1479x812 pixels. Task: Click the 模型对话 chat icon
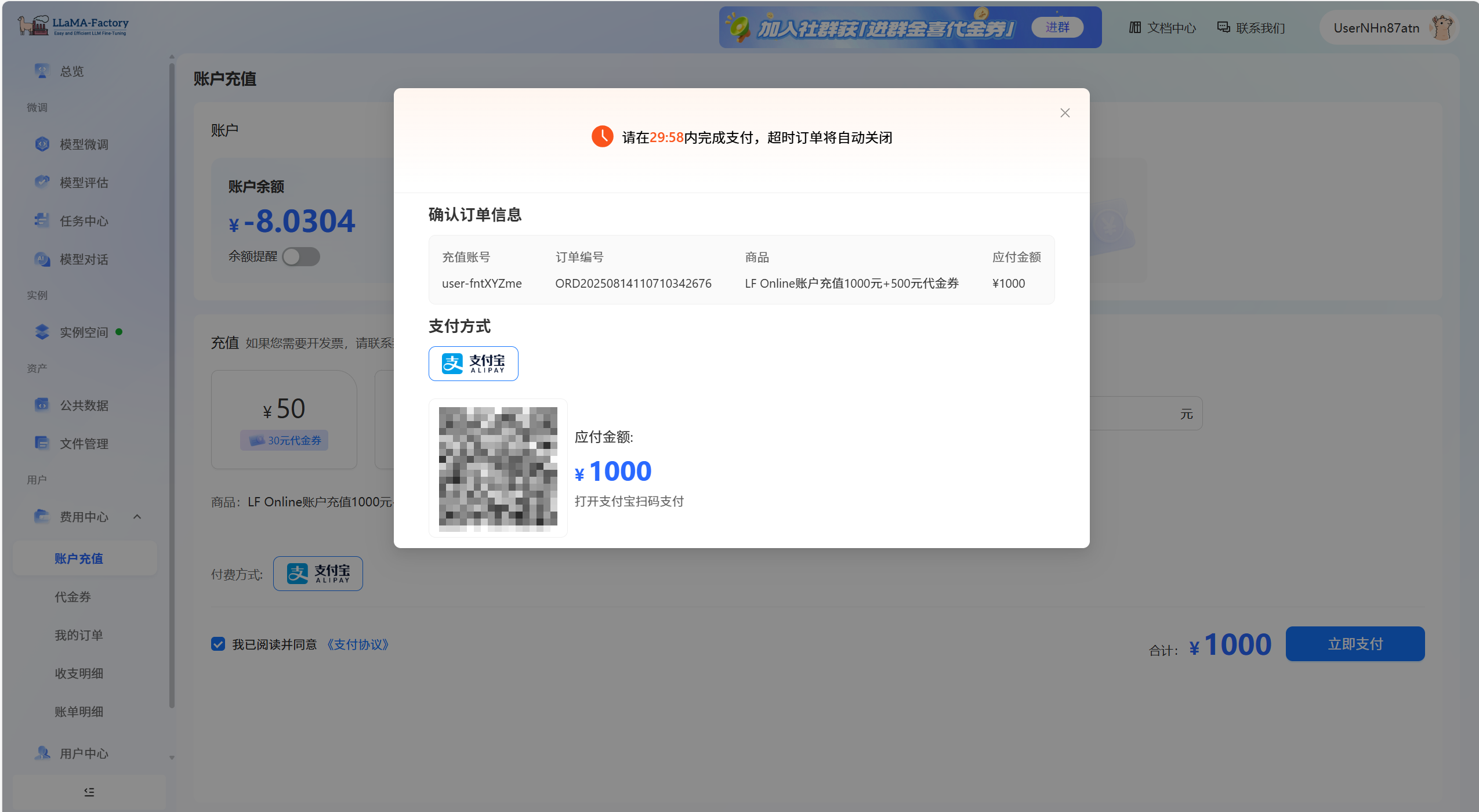tap(42, 259)
